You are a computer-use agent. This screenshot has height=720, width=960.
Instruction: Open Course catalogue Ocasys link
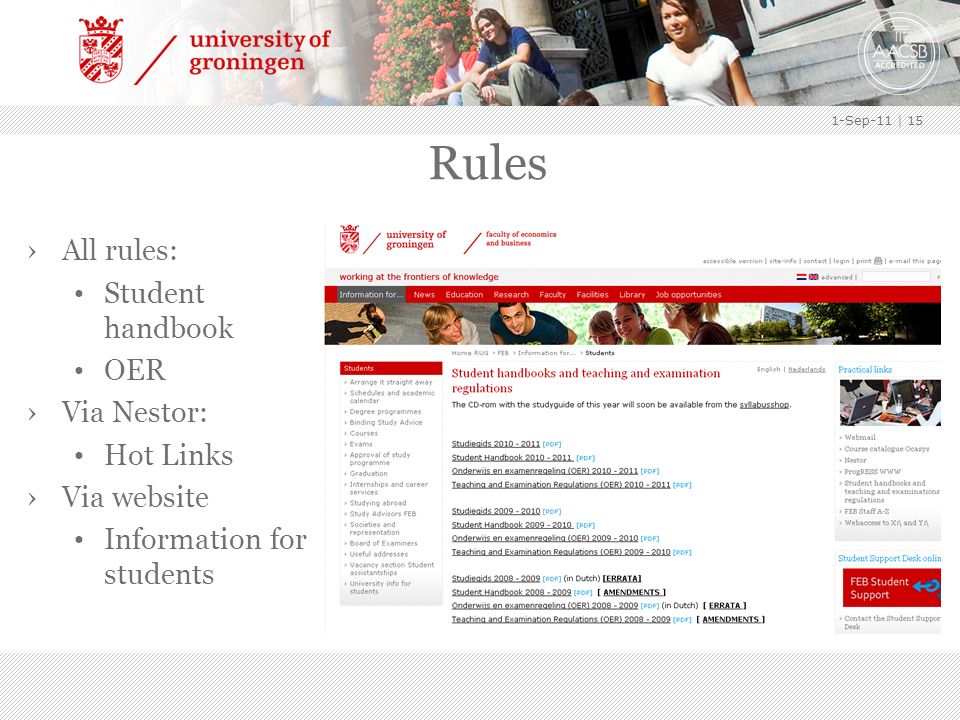[x=887, y=449]
